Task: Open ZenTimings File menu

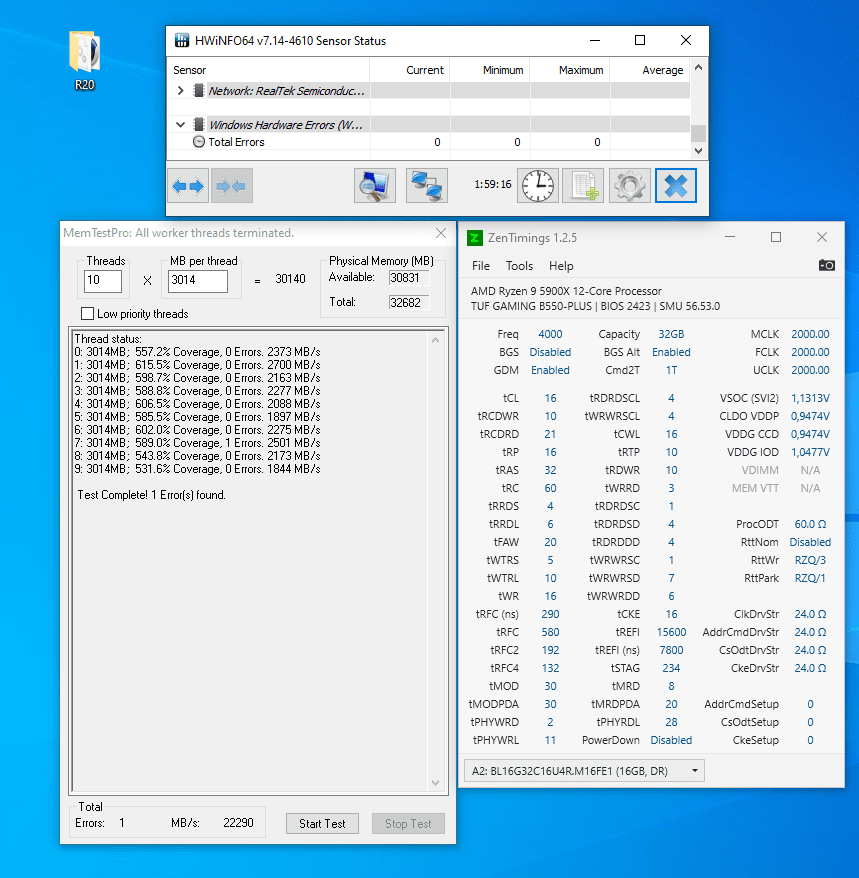Action: click(x=480, y=266)
